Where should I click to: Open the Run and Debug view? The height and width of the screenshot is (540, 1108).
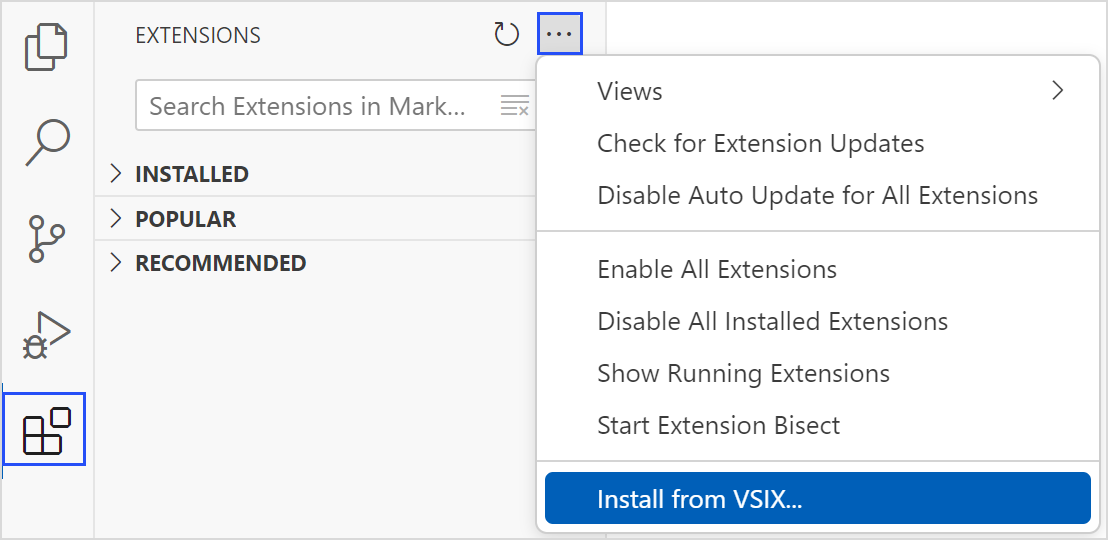click(47, 336)
